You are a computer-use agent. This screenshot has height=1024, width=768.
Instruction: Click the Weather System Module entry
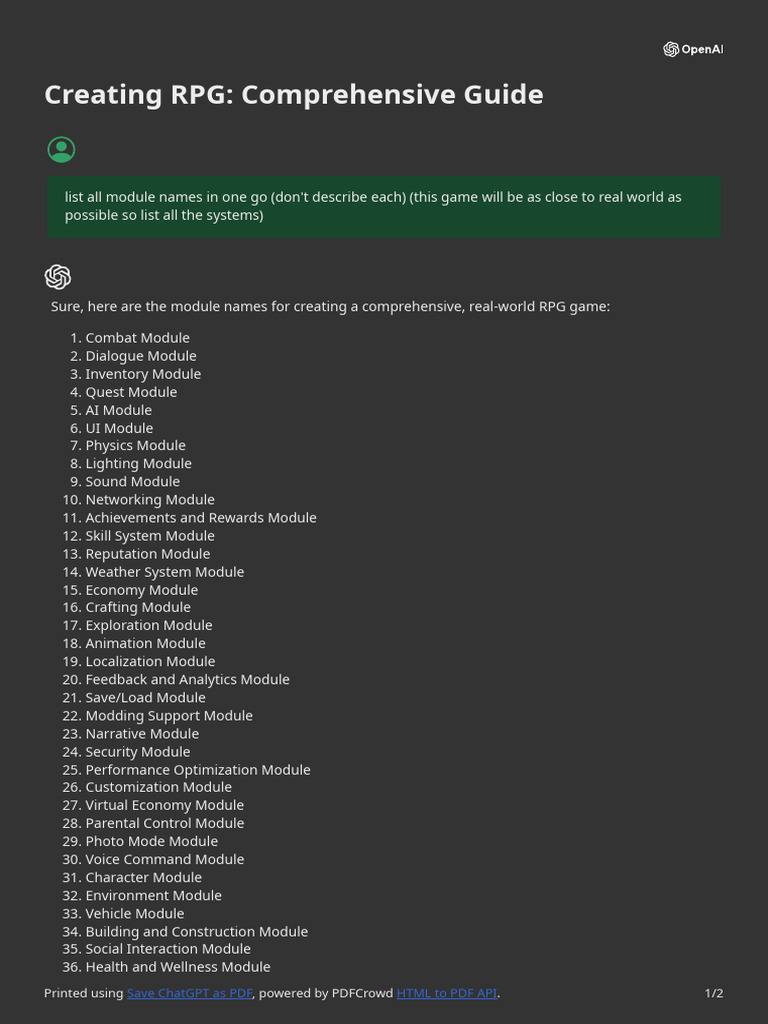point(165,572)
